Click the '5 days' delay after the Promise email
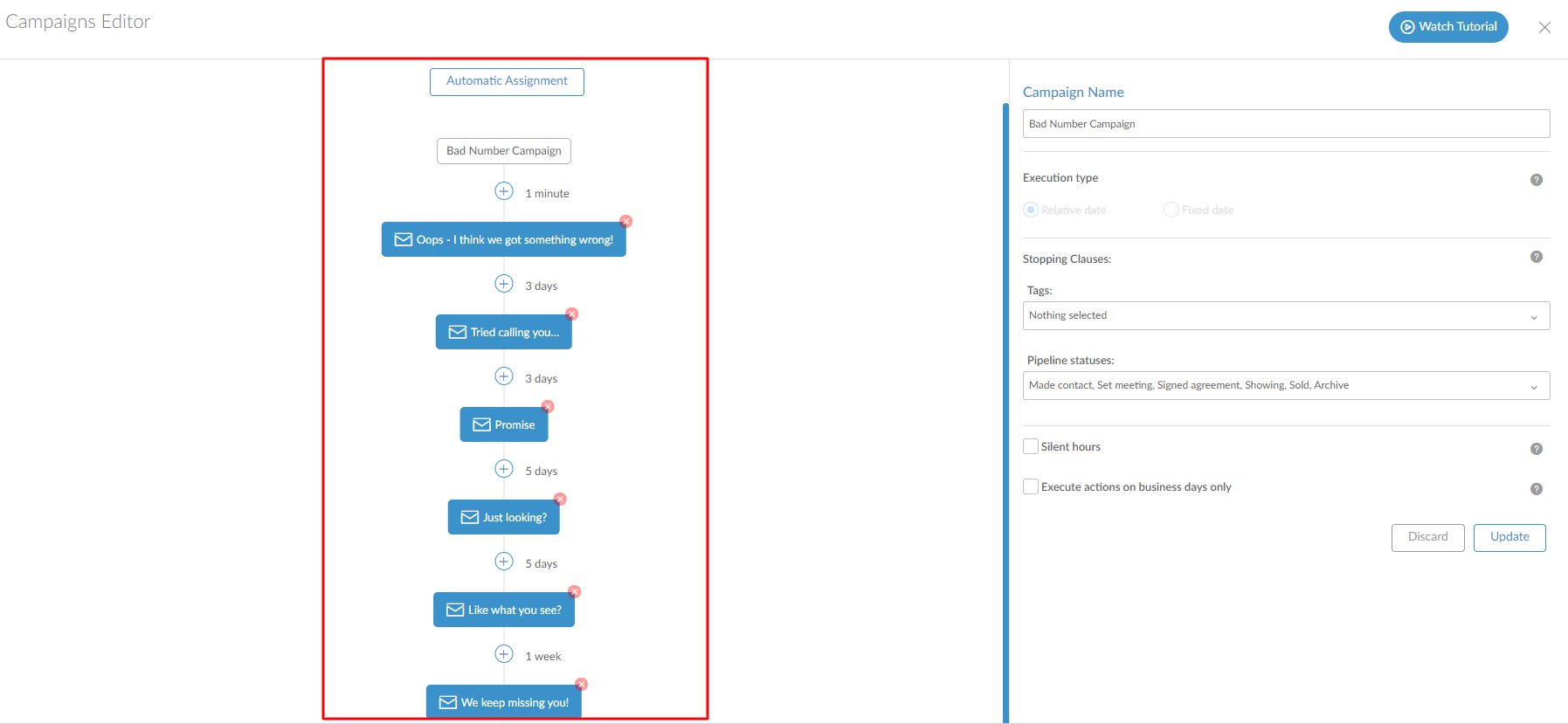This screenshot has width=1568, height=724. coord(541,472)
